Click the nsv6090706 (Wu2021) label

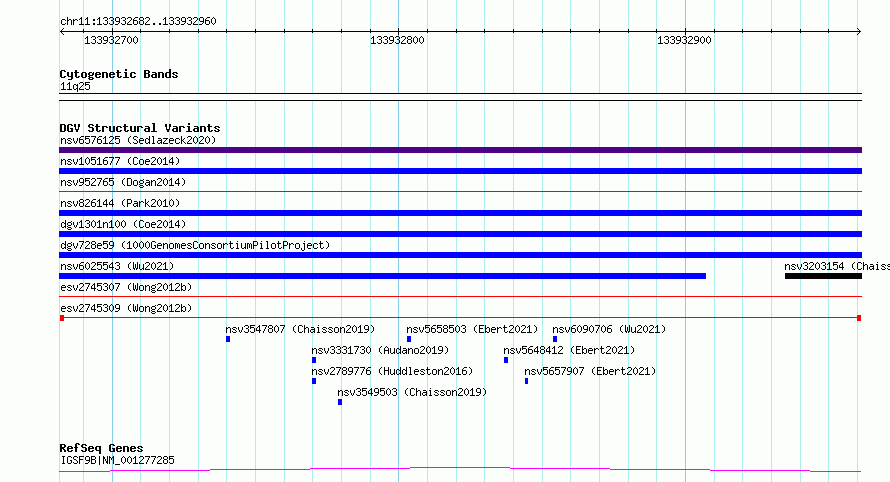[x=609, y=329]
